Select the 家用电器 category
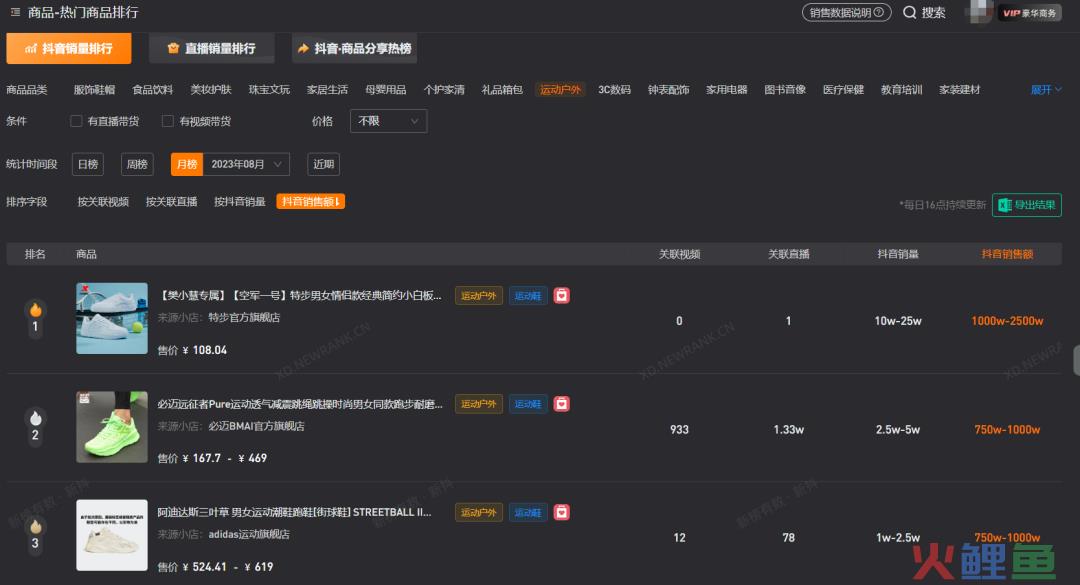This screenshot has width=1080, height=585. pyautogui.click(x=727, y=90)
